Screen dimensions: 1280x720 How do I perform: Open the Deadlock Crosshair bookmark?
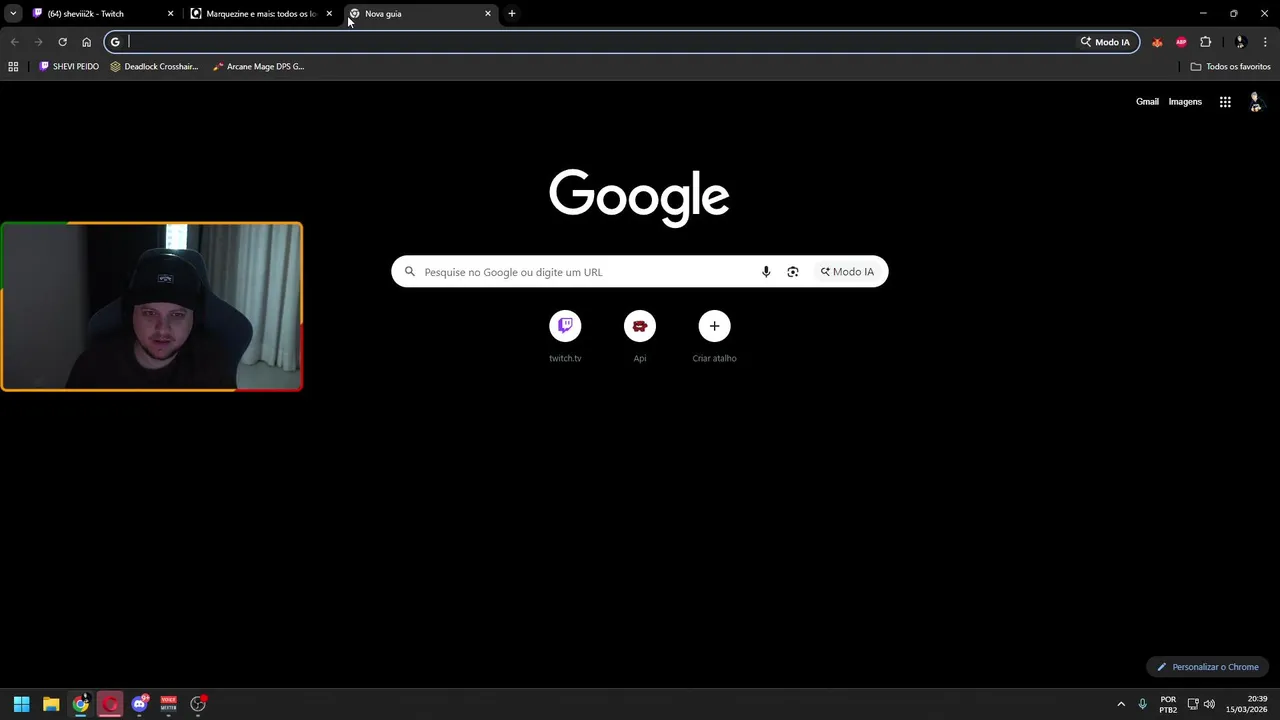(154, 67)
